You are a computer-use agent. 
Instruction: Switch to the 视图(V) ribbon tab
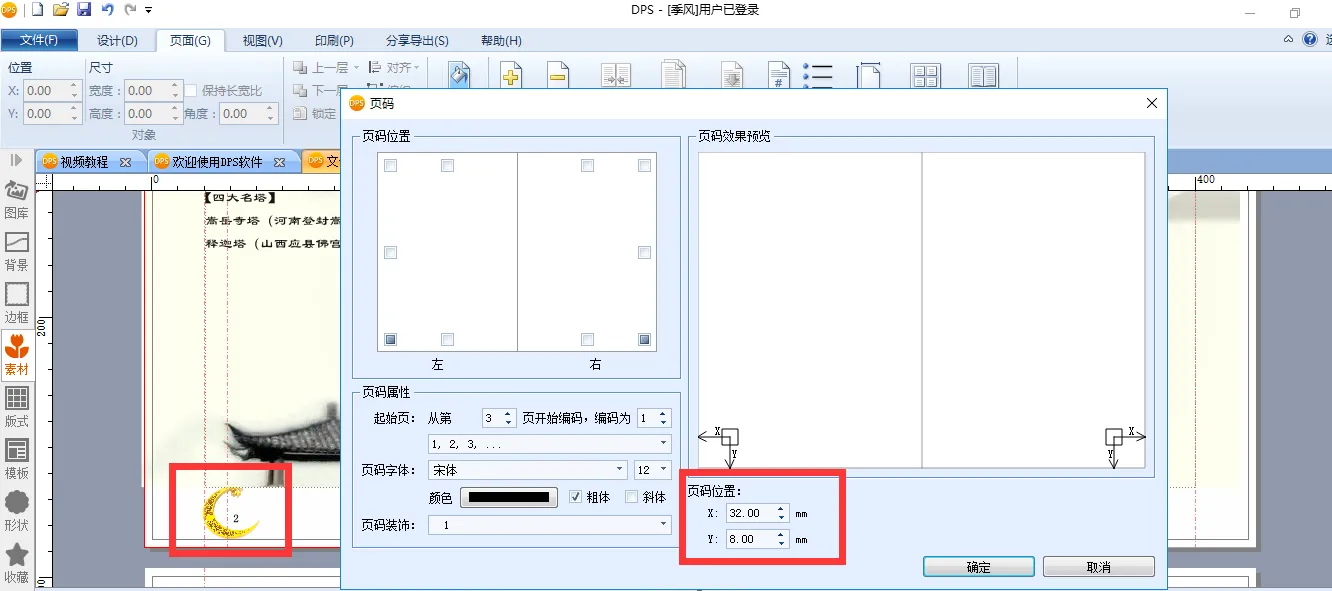coord(262,40)
